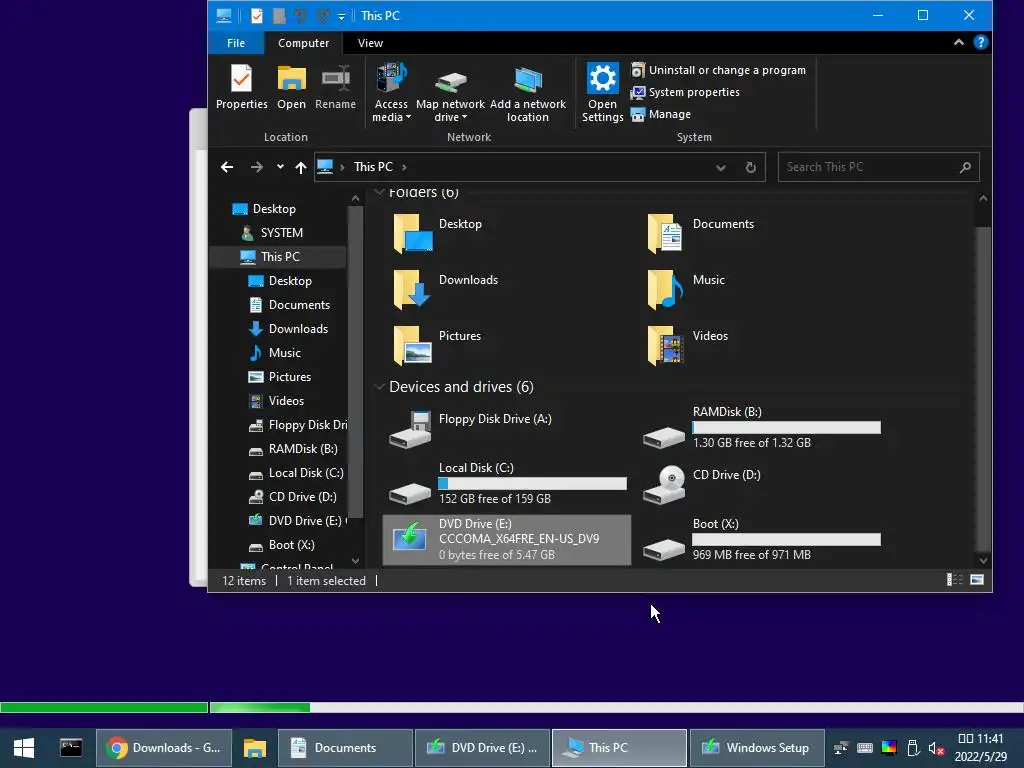Collapse Devices and drives group

[x=379, y=387]
